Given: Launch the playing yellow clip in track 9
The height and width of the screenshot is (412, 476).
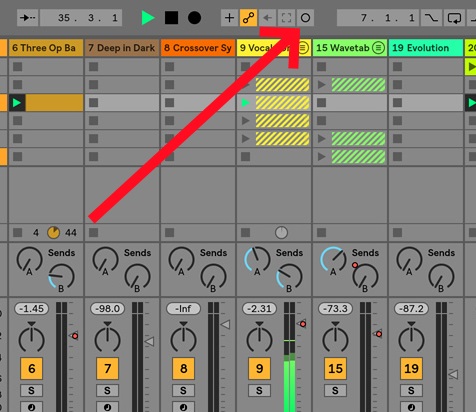Looking at the screenshot, I should 246,103.
